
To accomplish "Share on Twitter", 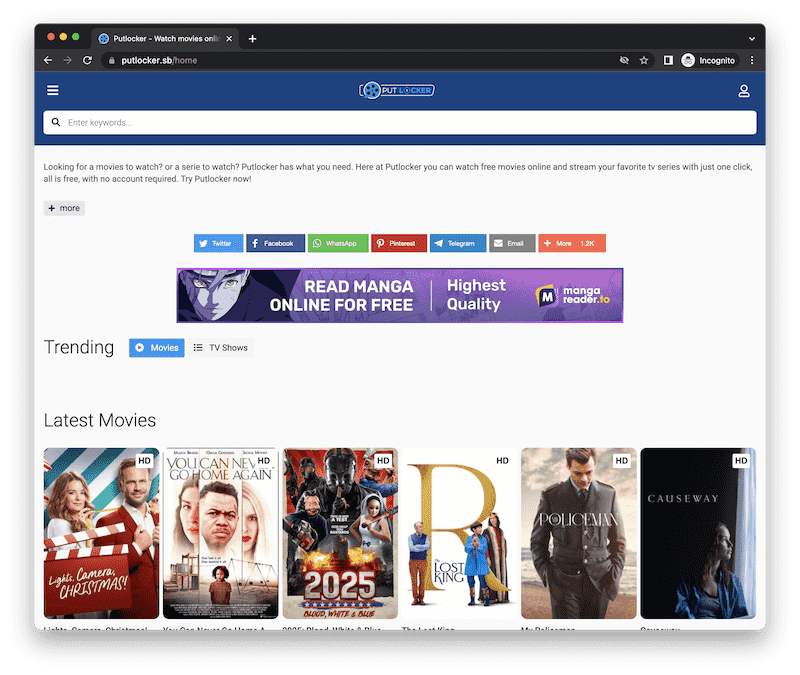I will pyautogui.click(x=218, y=243).
